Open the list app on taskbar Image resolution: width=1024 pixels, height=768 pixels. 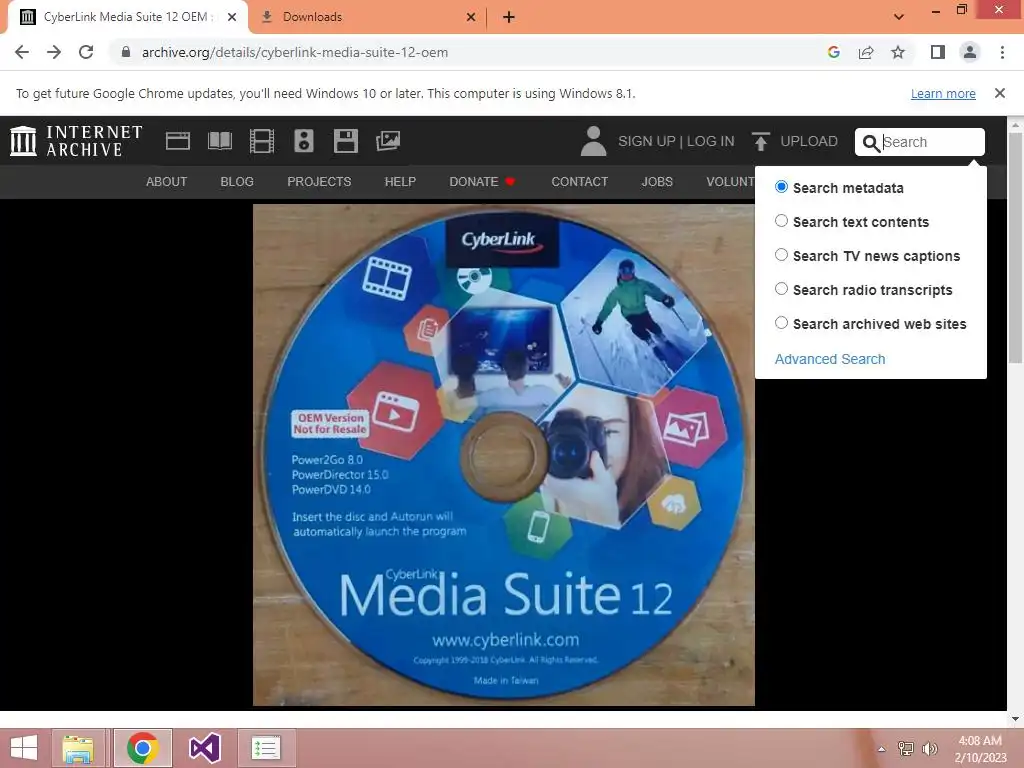265,748
